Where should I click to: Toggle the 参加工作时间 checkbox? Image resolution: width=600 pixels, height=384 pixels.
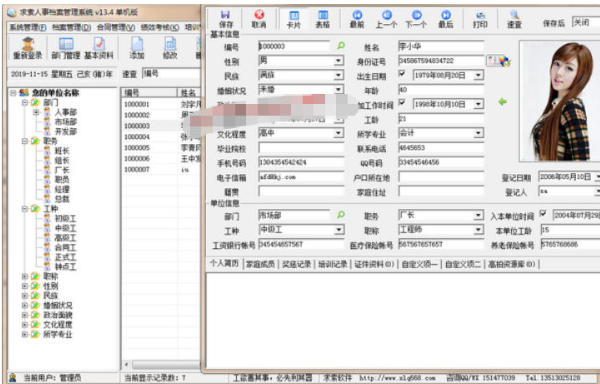[402, 102]
